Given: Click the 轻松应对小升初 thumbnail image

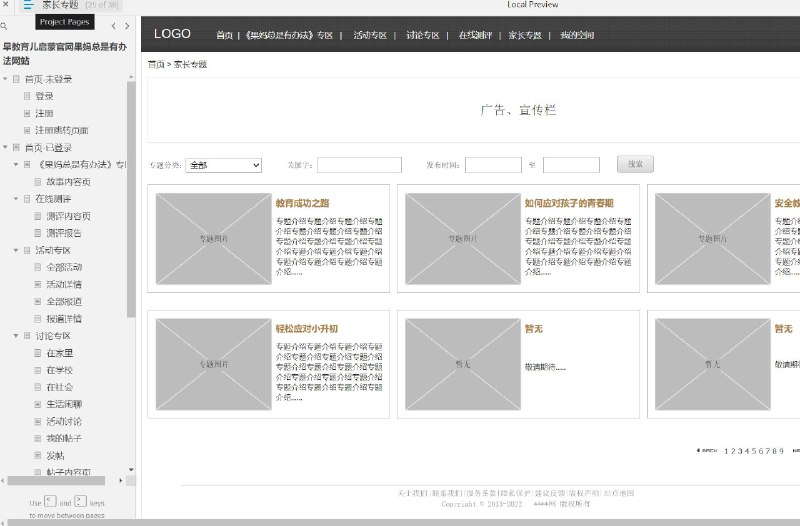Looking at the screenshot, I should point(214,364).
